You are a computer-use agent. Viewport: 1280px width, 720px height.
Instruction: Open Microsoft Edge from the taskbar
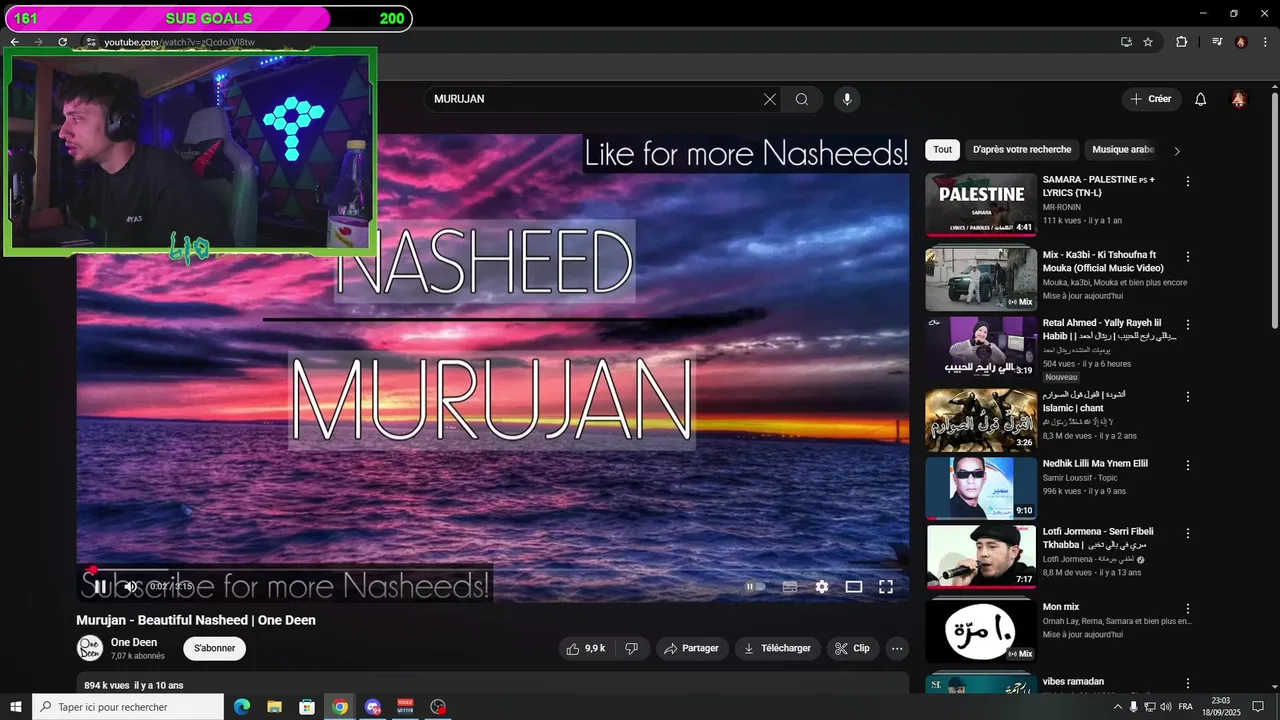coord(242,707)
